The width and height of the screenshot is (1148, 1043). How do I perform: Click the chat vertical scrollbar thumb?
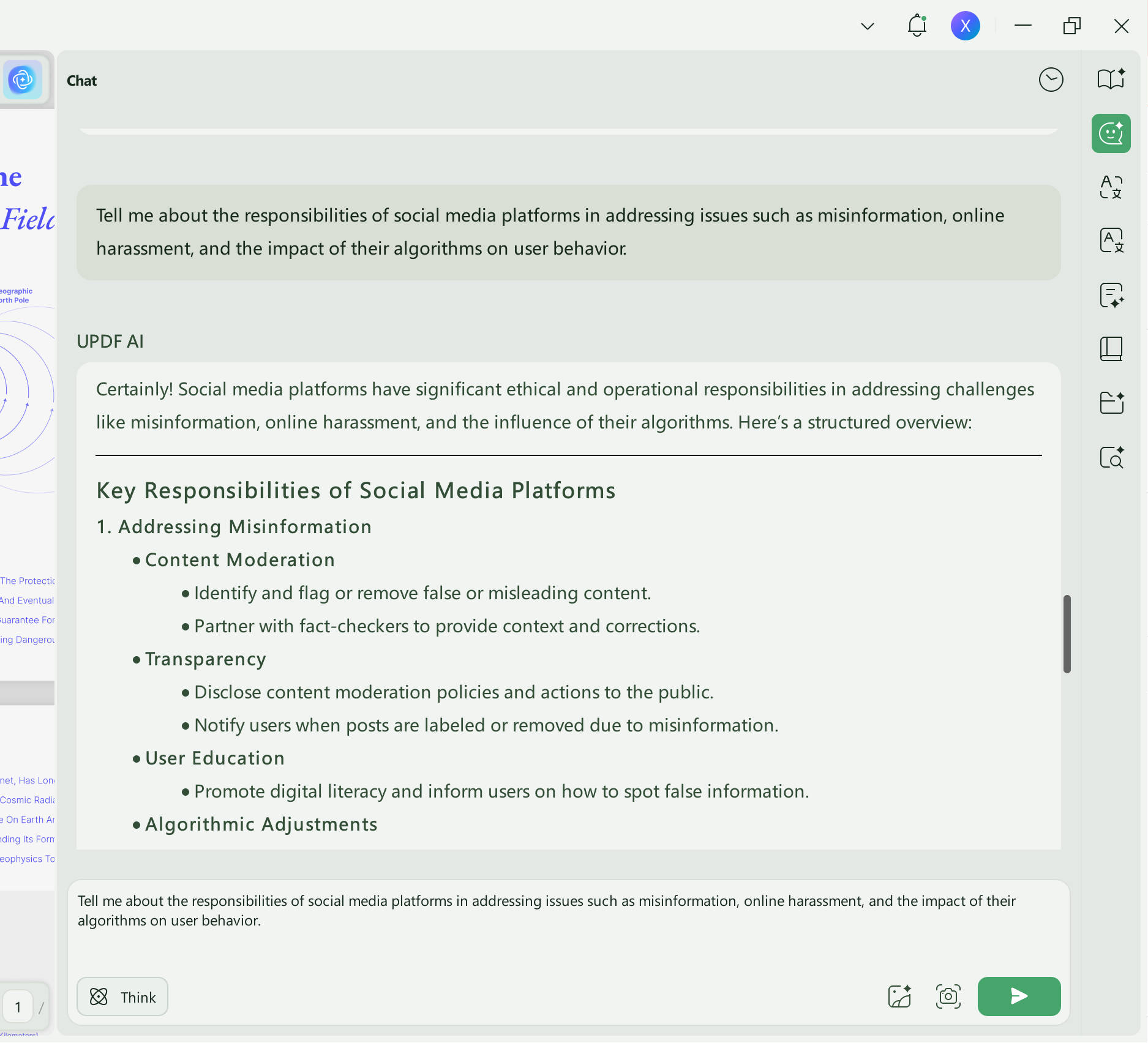(1067, 634)
